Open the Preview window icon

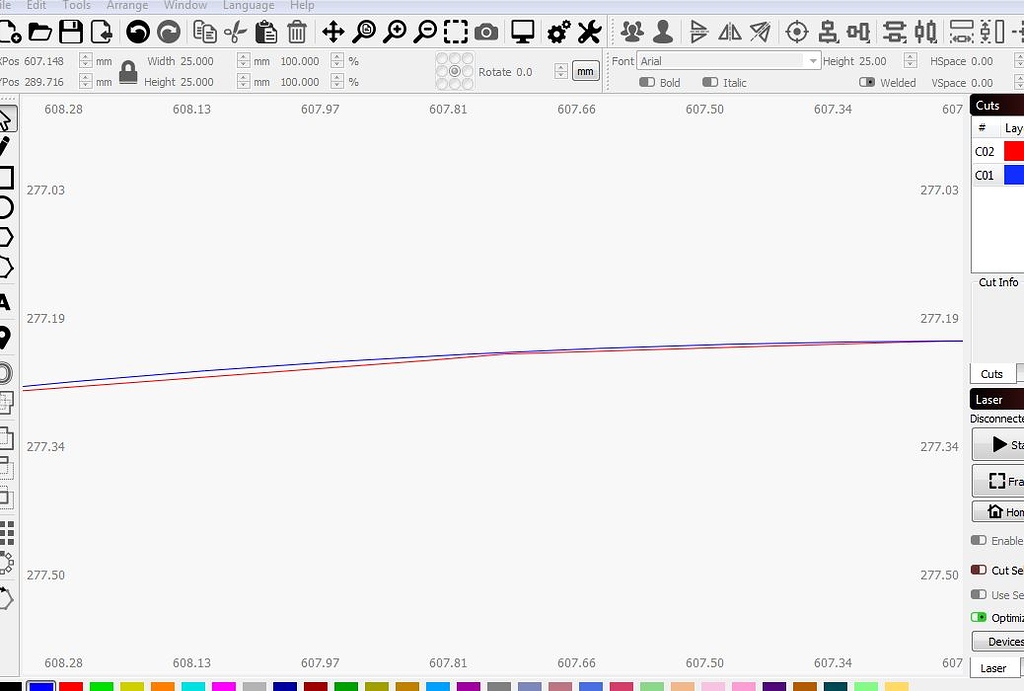[x=522, y=31]
